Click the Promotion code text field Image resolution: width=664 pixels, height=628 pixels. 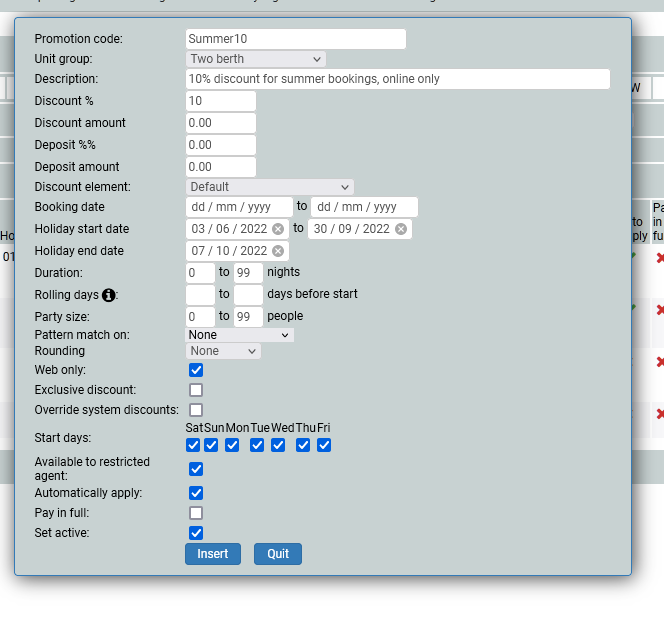pos(296,39)
